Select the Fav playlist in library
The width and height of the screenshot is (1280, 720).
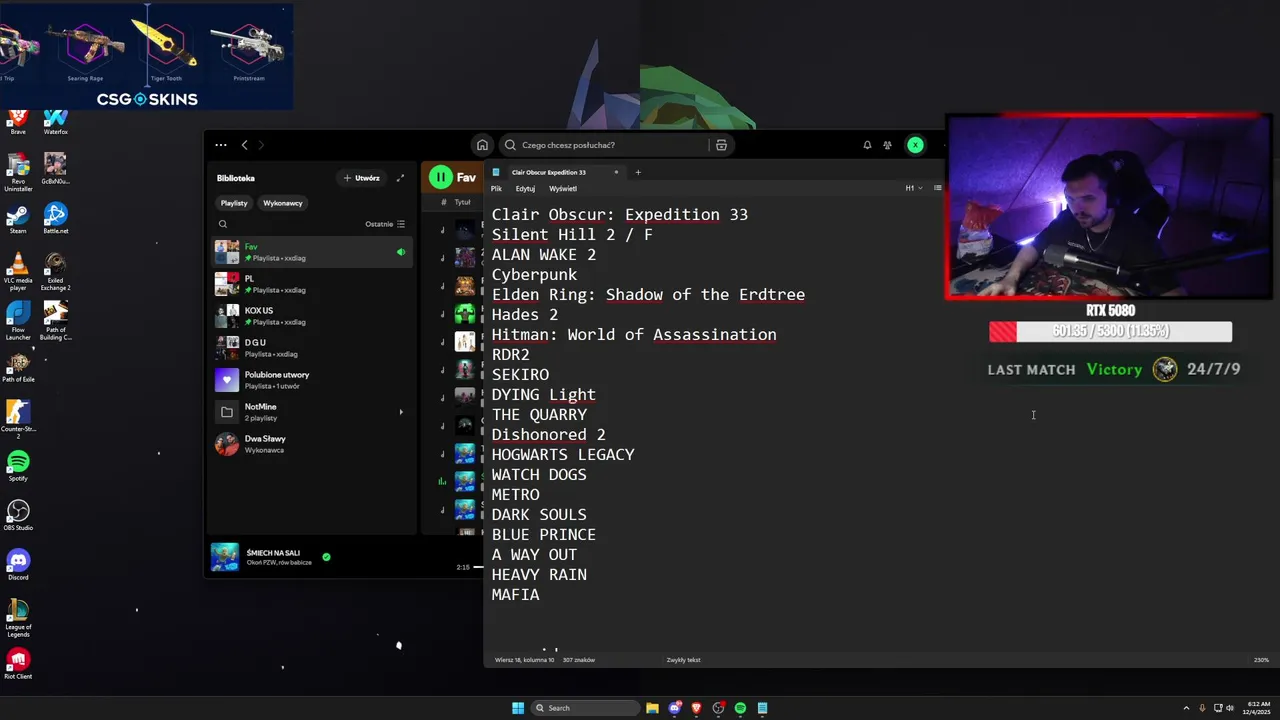tap(313, 252)
